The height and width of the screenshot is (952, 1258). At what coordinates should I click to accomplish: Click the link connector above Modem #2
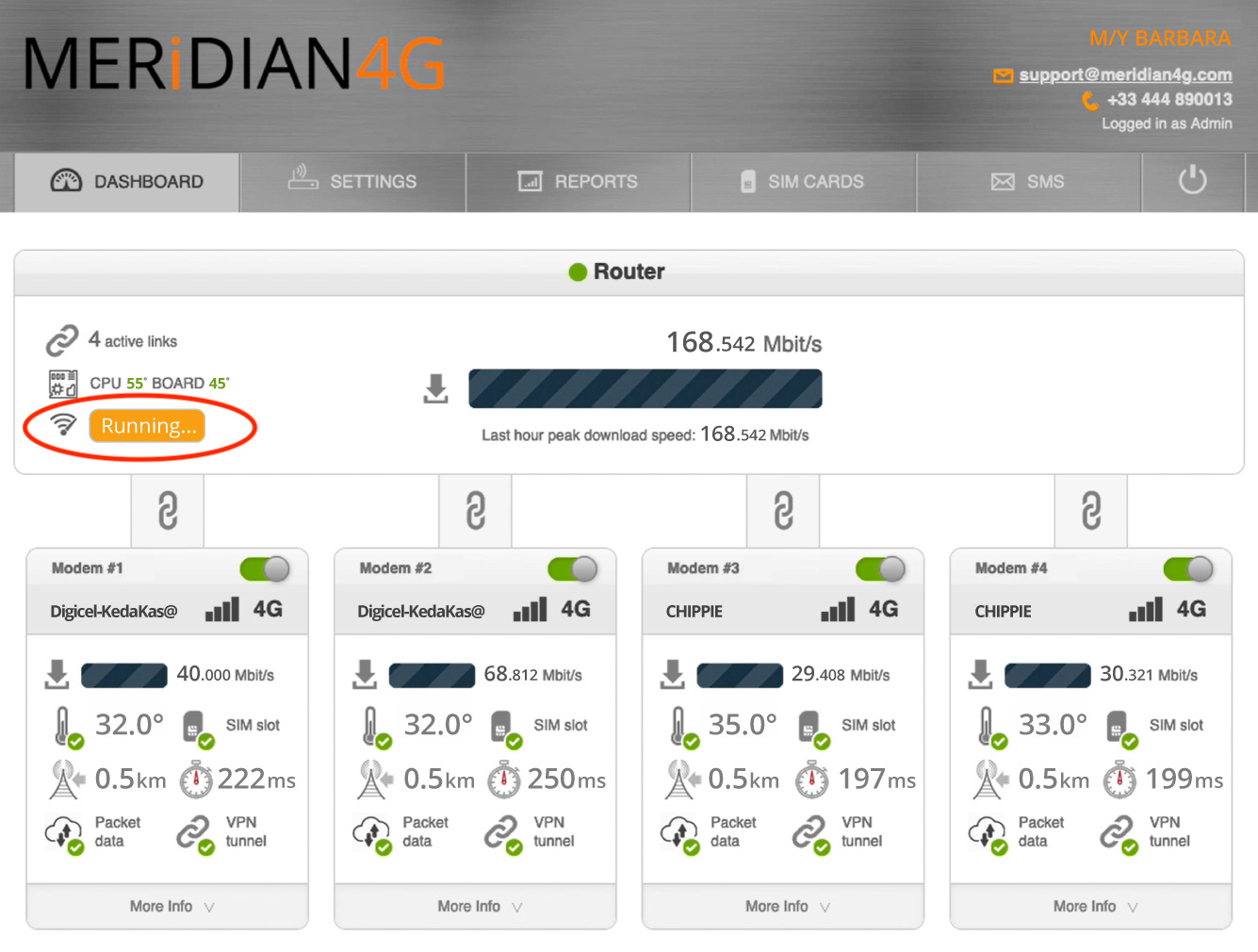pyautogui.click(x=476, y=511)
